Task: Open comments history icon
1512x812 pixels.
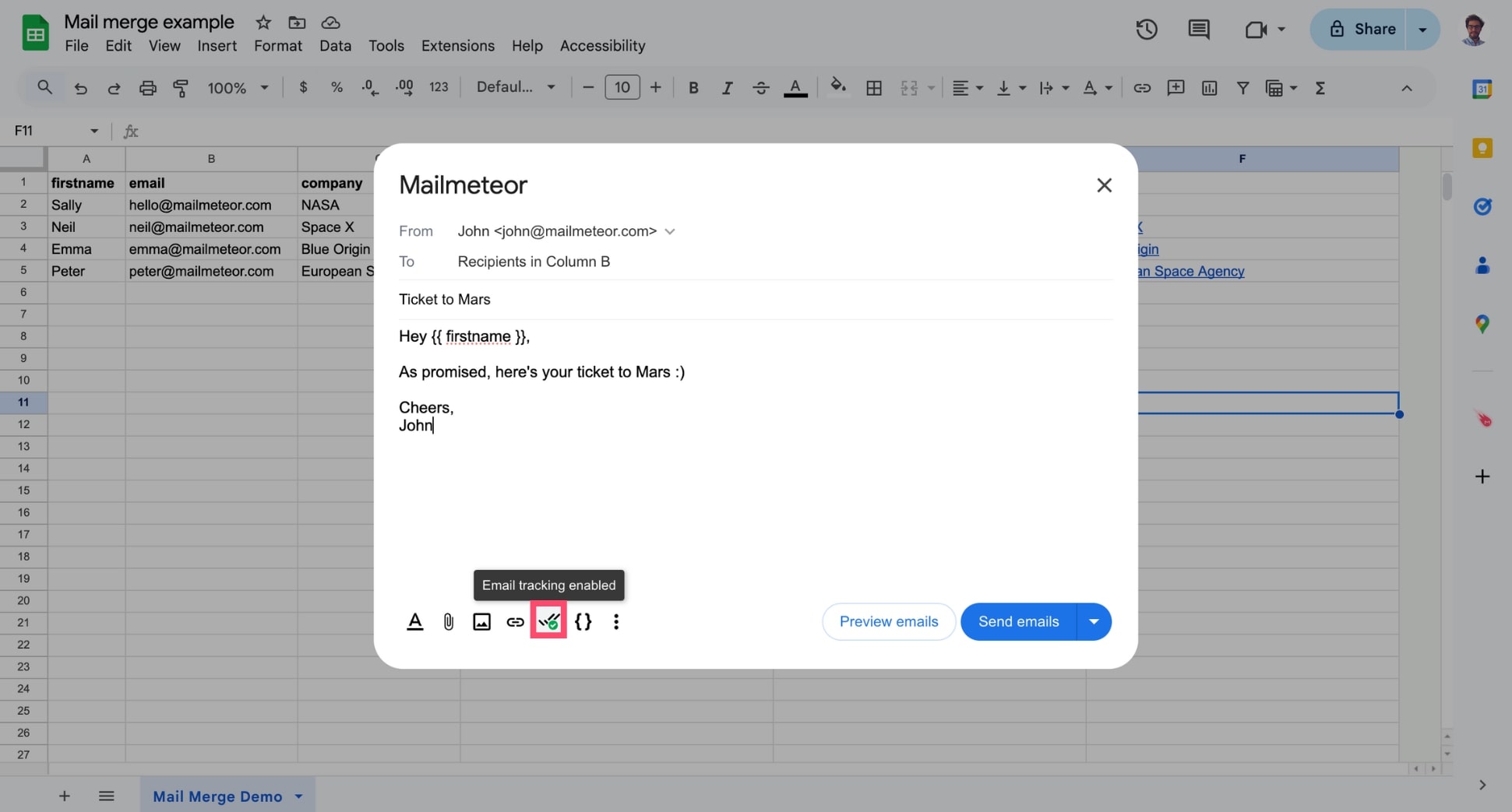Action: tap(1198, 30)
